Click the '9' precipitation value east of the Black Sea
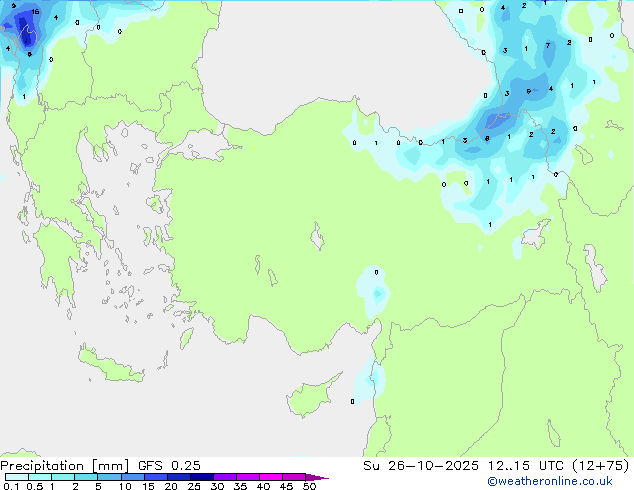 (528, 91)
